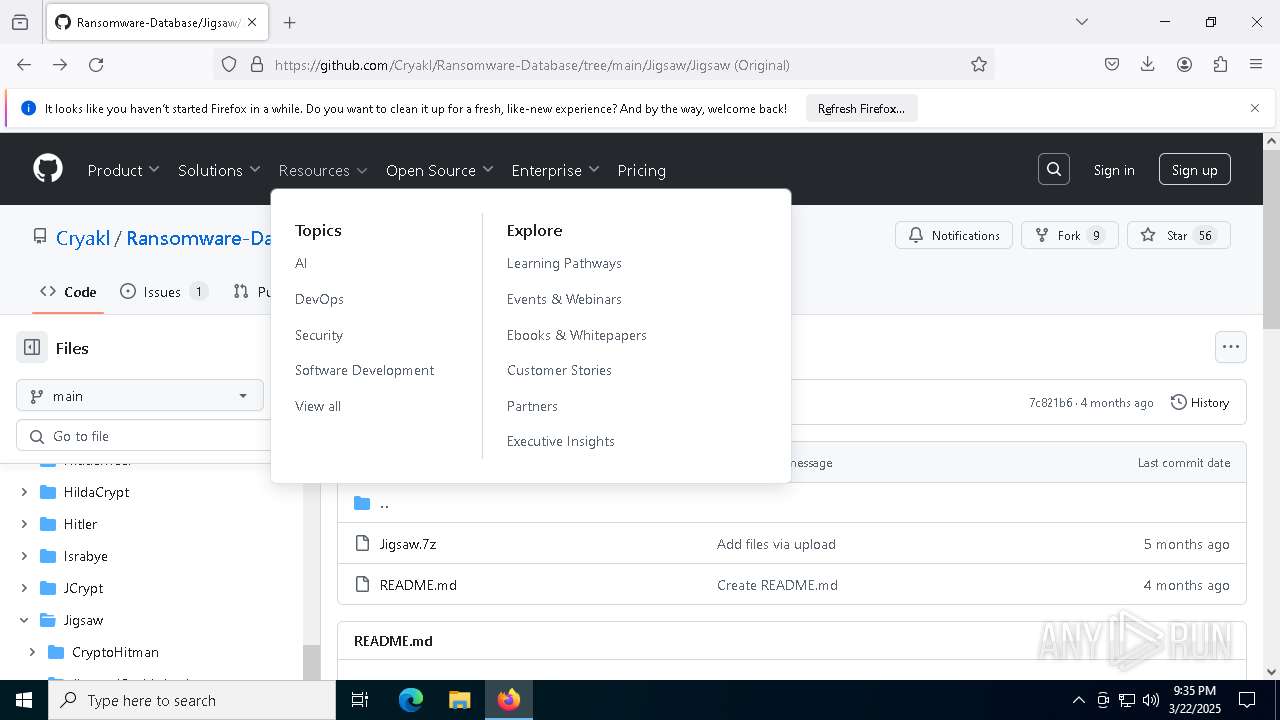Open the three-dots more options button

[x=1231, y=347]
